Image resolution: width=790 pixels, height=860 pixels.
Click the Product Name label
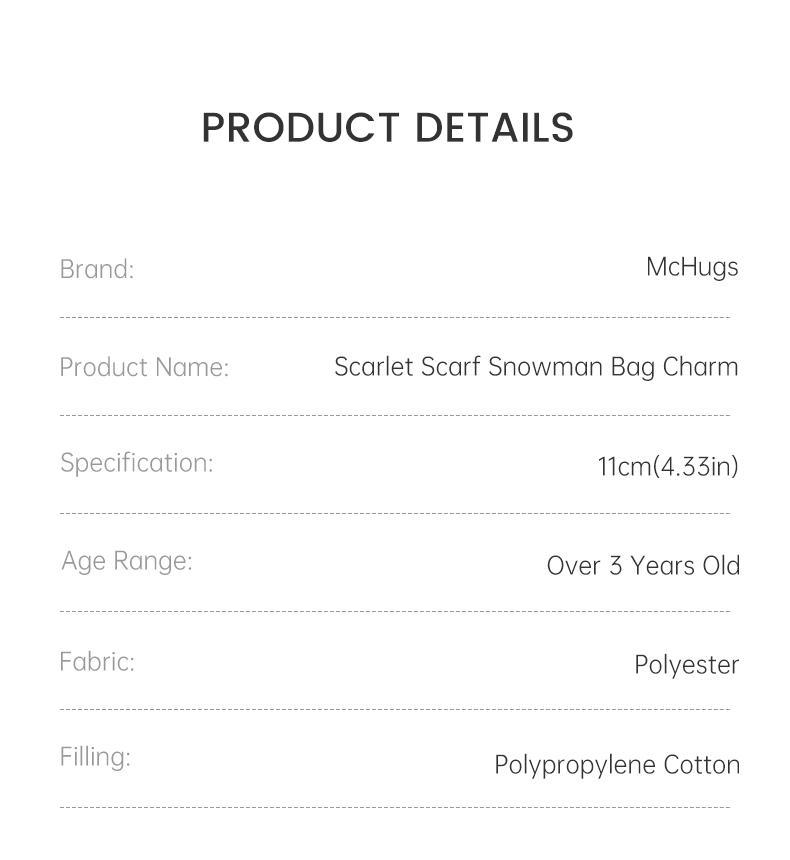(x=144, y=367)
